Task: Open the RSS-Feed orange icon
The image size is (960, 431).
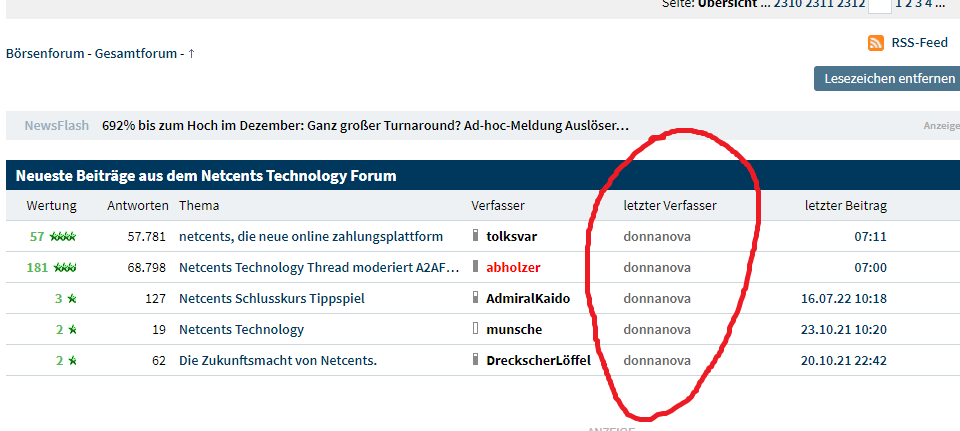Action: (876, 43)
